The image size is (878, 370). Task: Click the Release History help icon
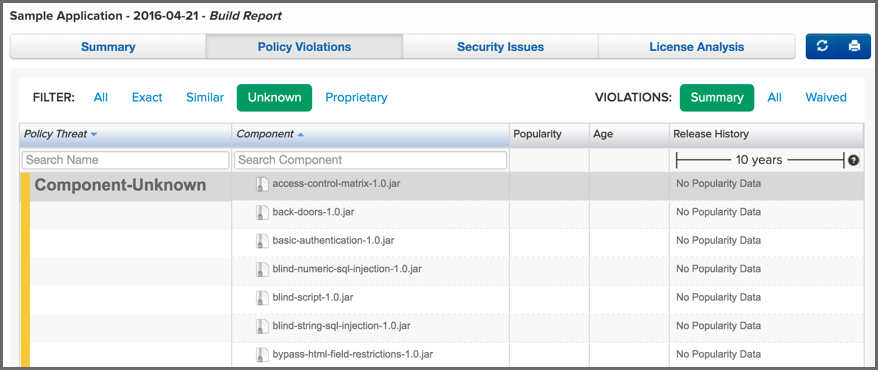(x=853, y=160)
